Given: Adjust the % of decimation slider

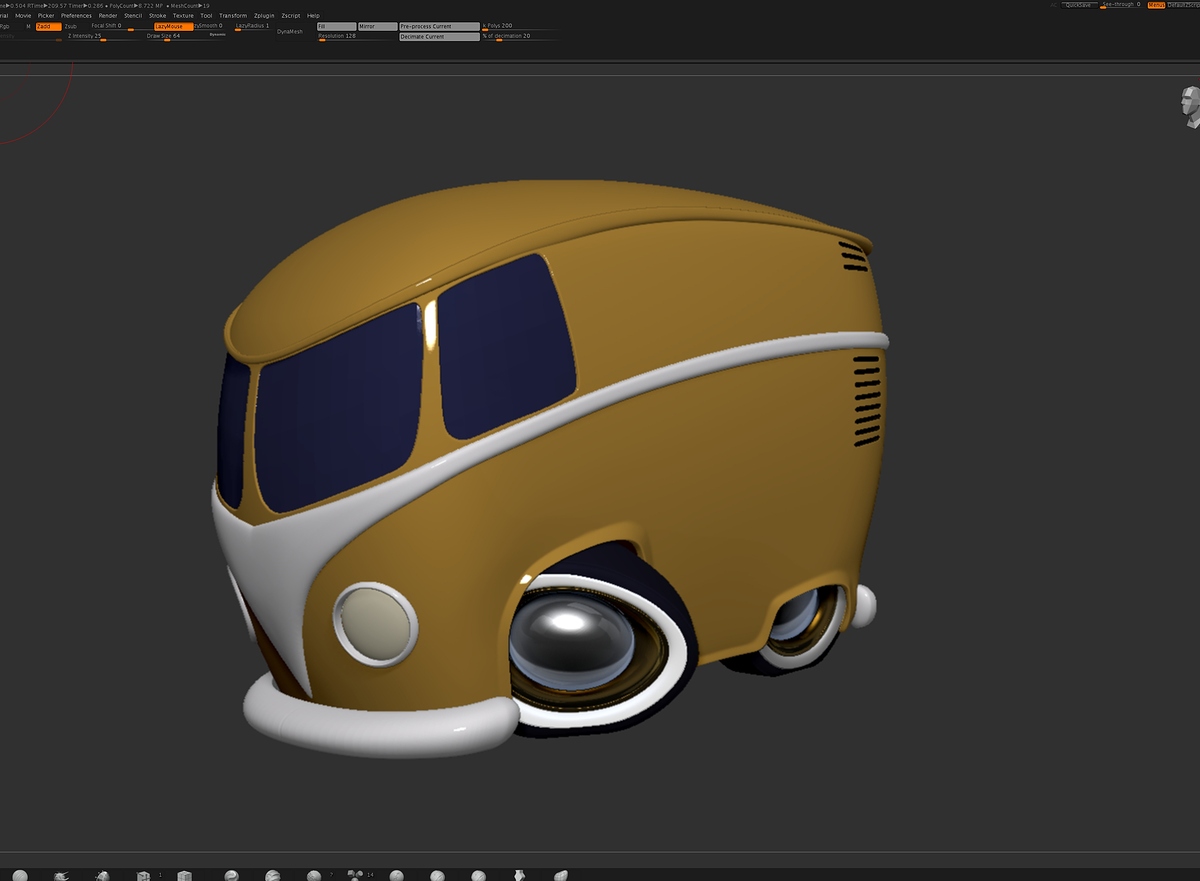Looking at the screenshot, I should (520, 37).
